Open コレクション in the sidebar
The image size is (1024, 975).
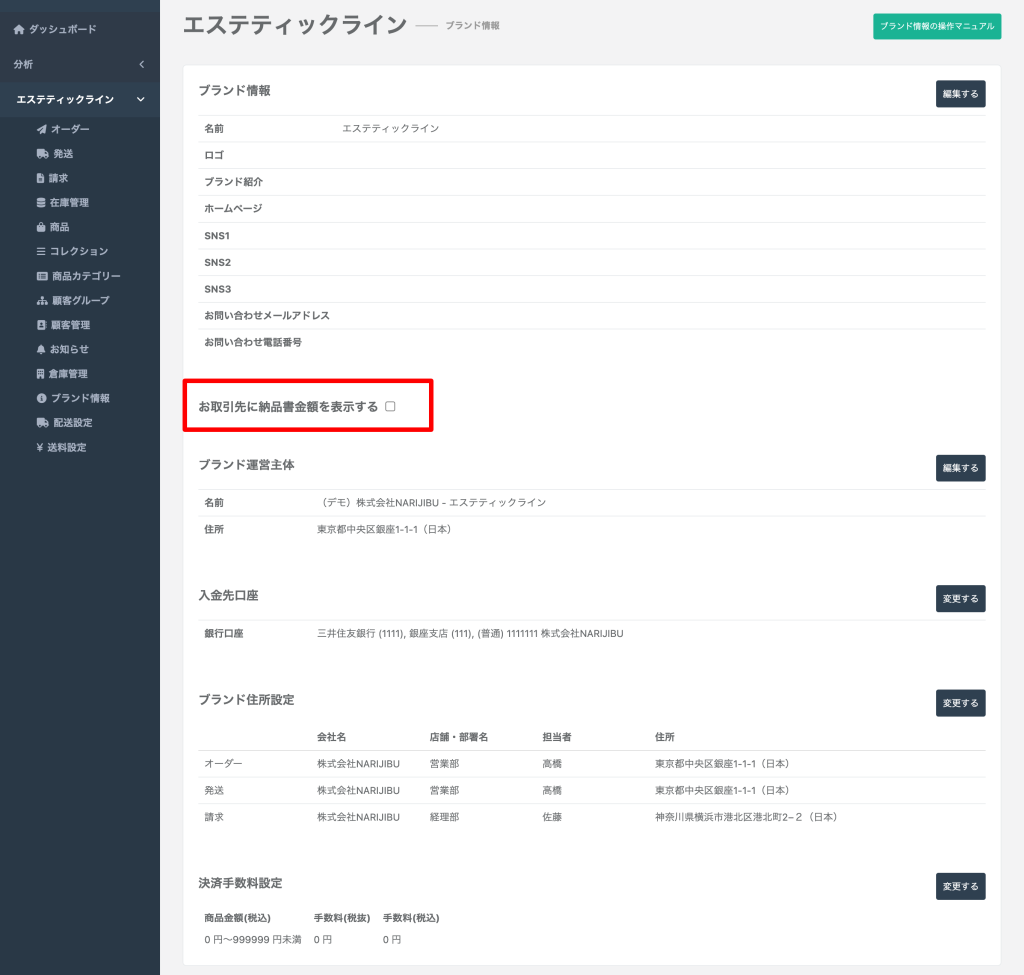pyautogui.click(x=78, y=252)
